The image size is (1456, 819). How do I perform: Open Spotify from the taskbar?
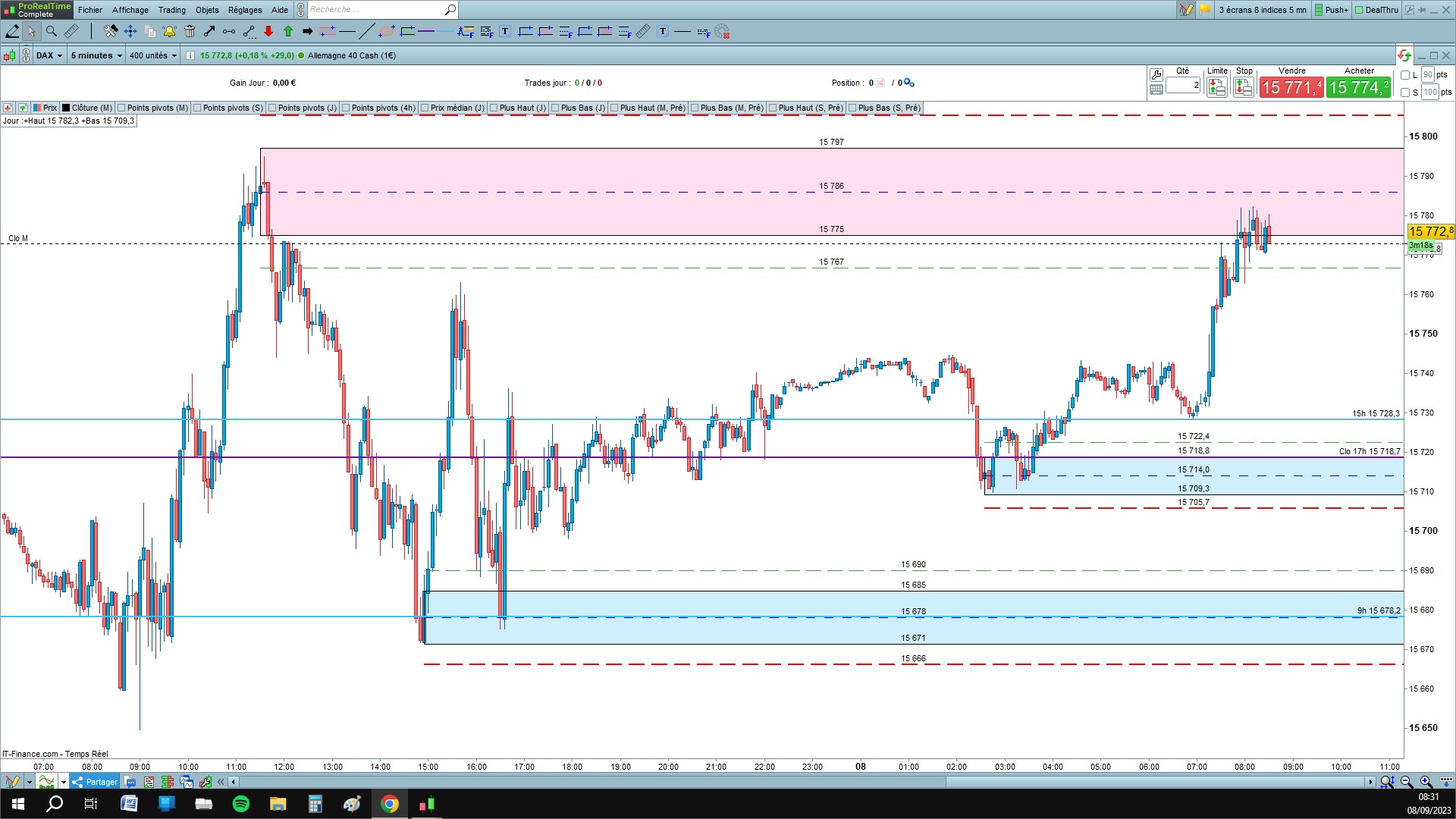click(x=241, y=804)
